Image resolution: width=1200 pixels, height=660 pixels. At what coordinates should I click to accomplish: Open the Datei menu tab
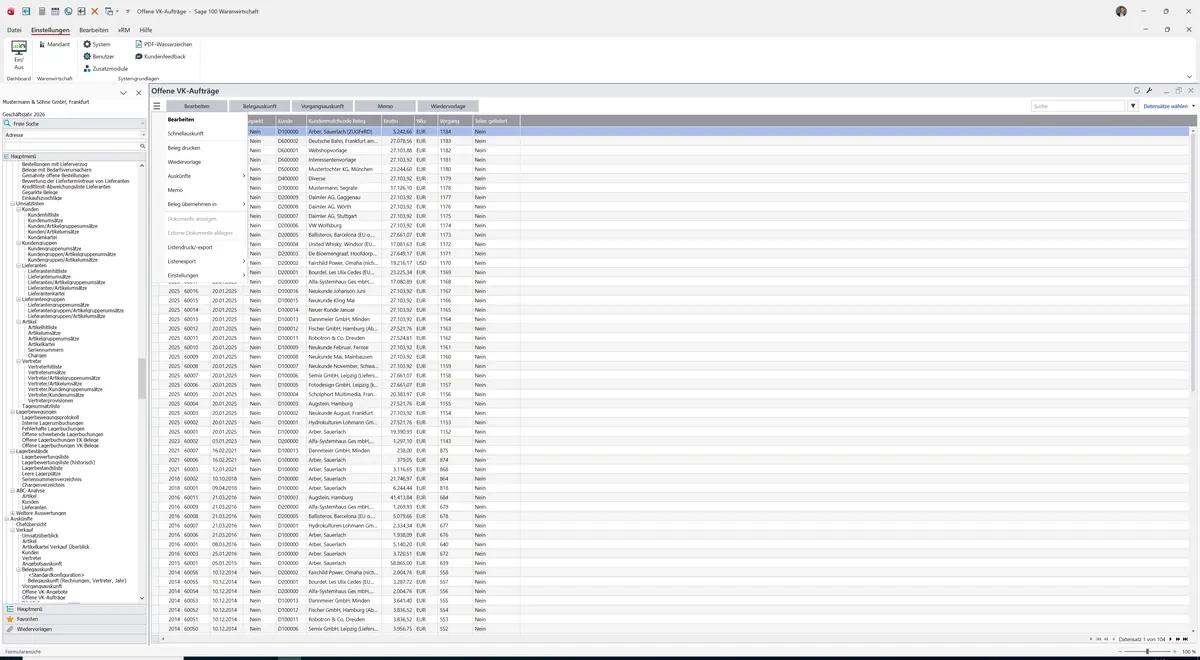click(14, 30)
